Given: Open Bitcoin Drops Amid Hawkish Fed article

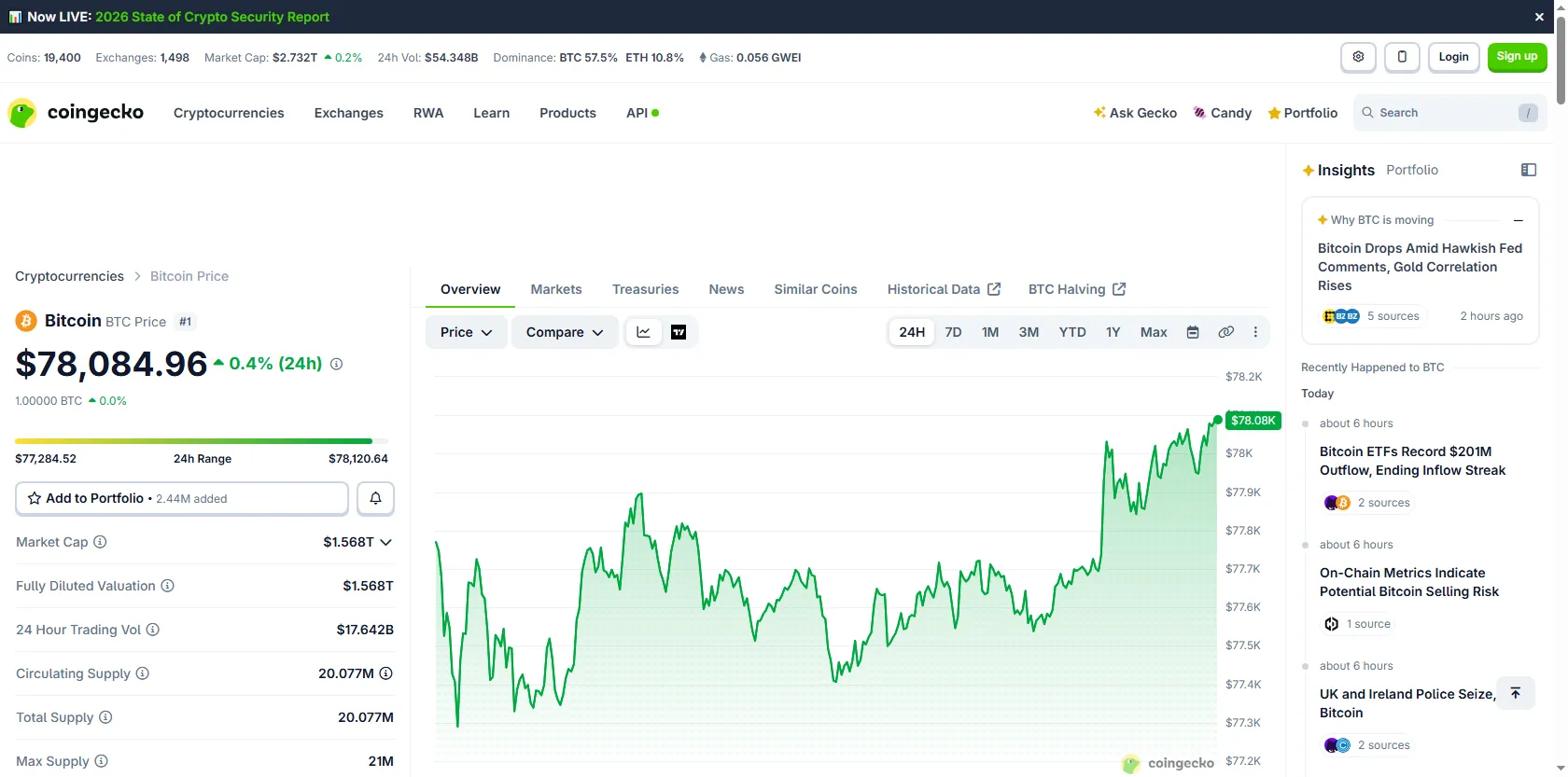Looking at the screenshot, I should (x=1420, y=267).
